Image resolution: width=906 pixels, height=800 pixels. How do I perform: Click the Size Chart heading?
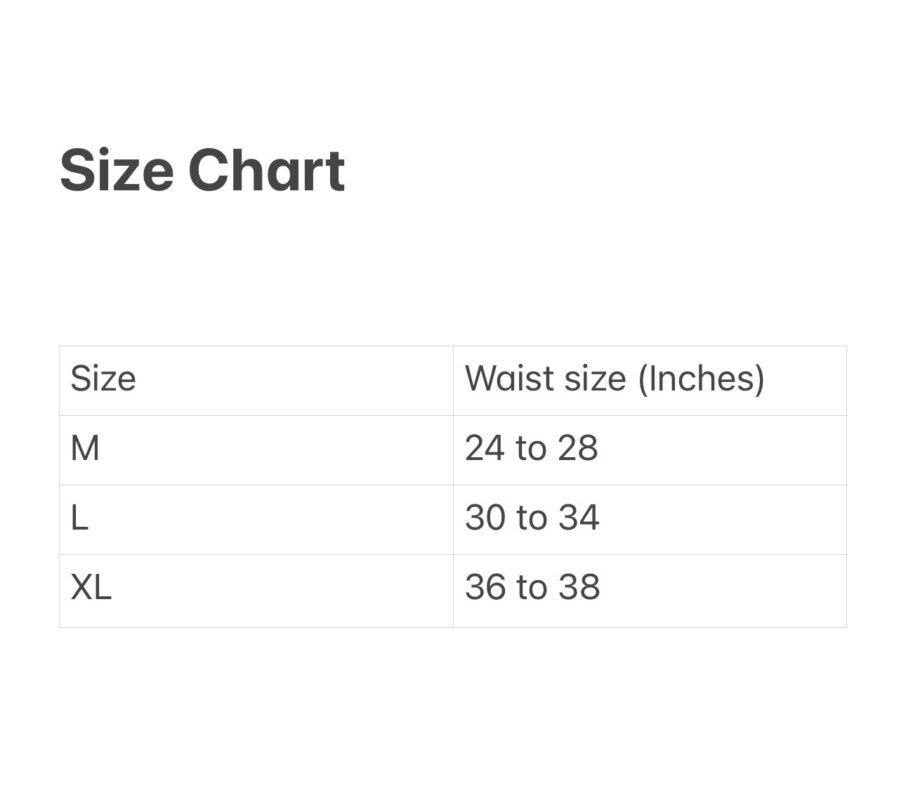[202, 171]
